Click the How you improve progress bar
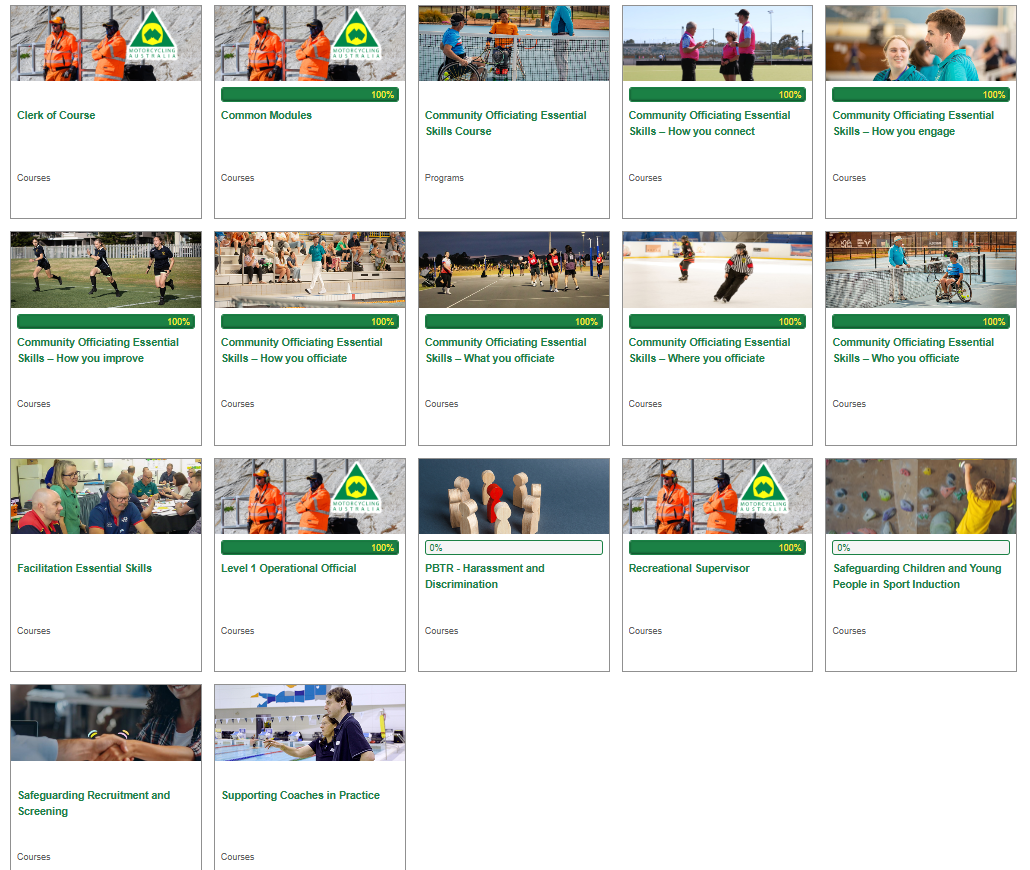This screenshot has height=870, width=1030. [x=106, y=321]
